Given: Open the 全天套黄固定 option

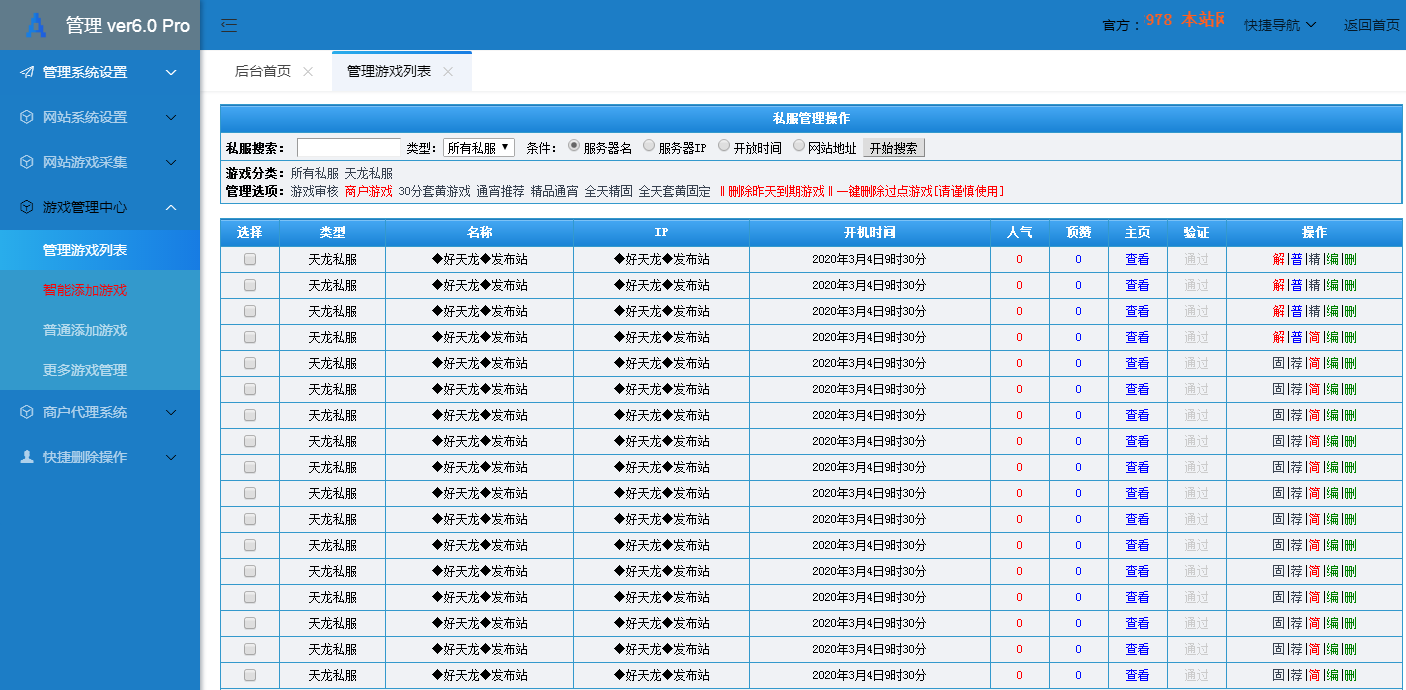Looking at the screenshot, I should click(x=674, y=191).
